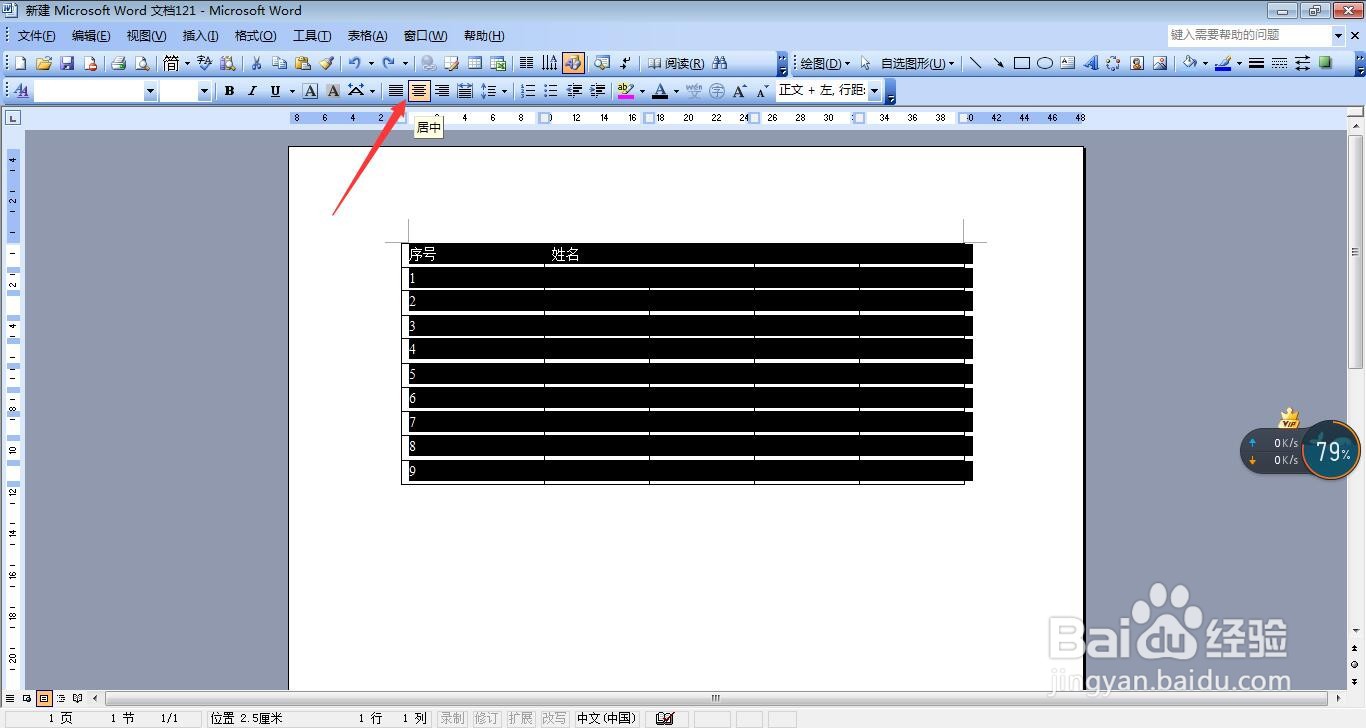1366x728 pixels.
Task: Select the Rectangle drawing tool
Action: (x=1022, y=63)
